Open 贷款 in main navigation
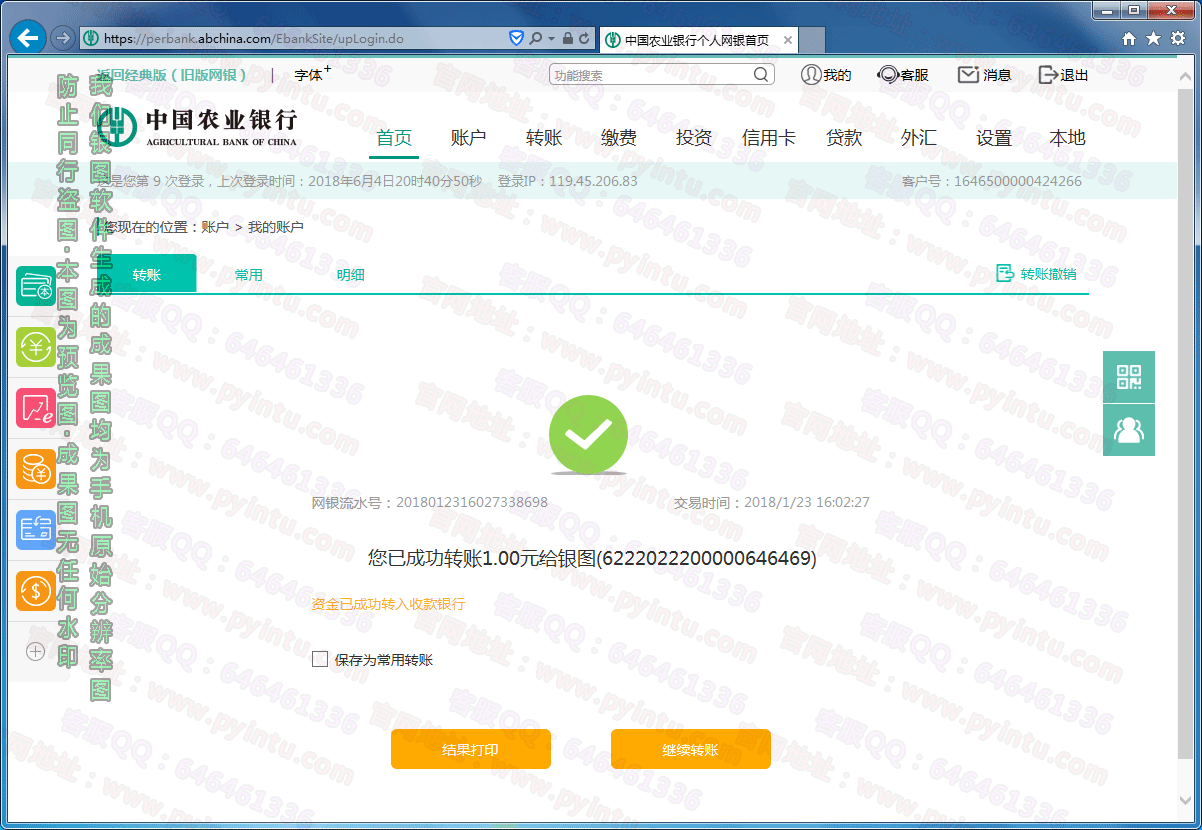Screen dimensions: 1202x830 pyautogui.click(x=844, y=139)
